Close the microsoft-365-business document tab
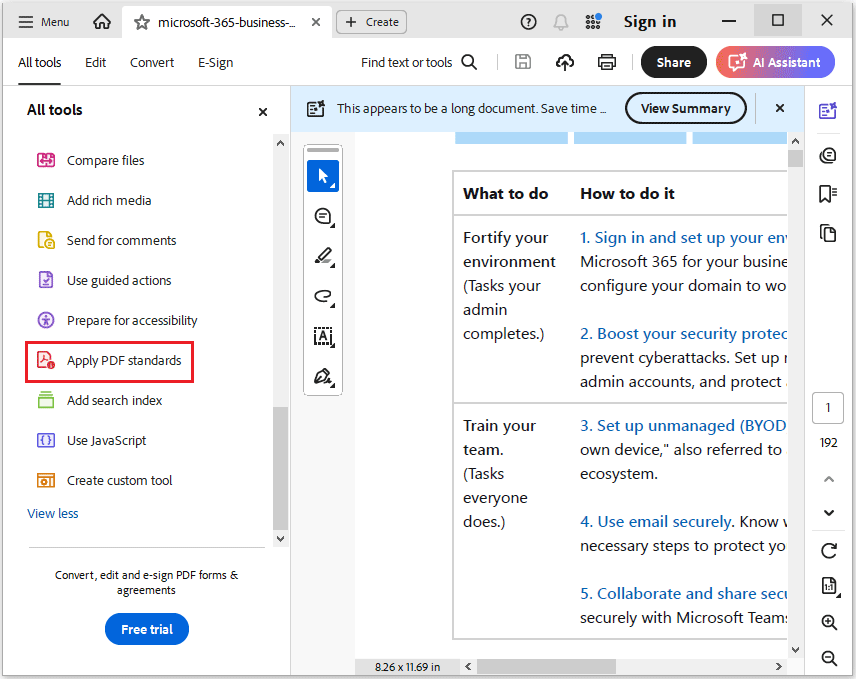Viewport: 856px width, 679px height. (316, 22)
